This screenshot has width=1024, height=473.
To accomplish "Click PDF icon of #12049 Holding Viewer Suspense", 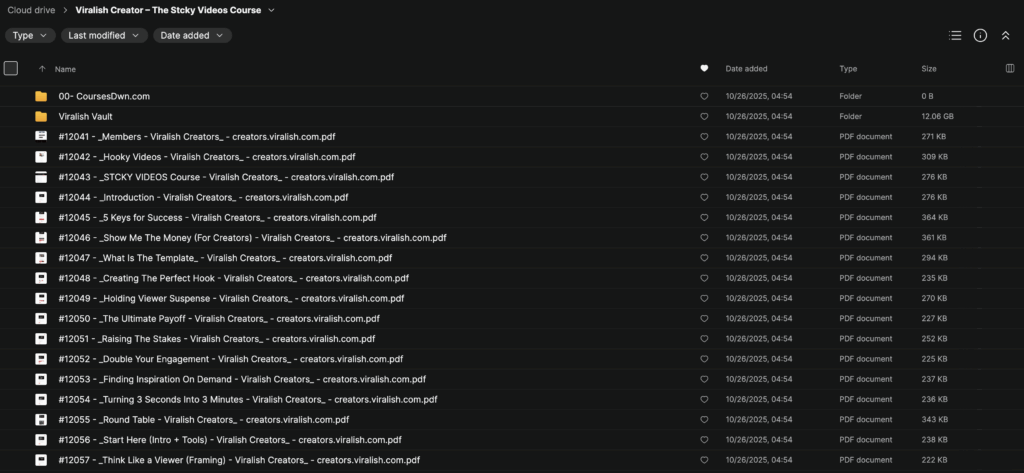I will pos(41,299).
